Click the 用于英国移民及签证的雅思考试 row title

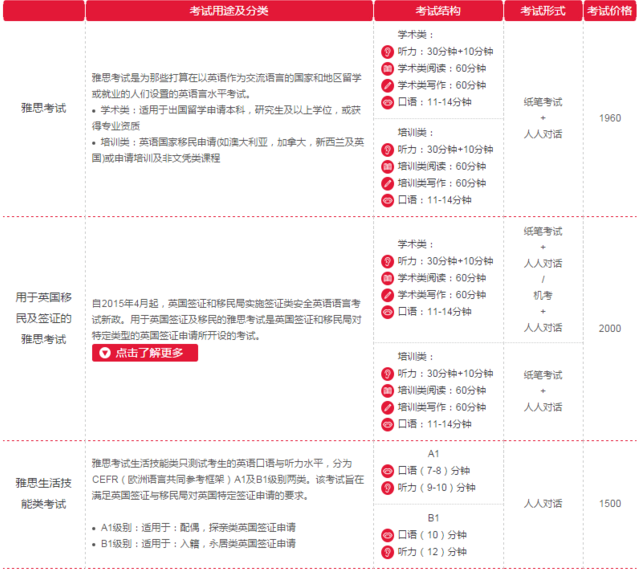click(43, 318)
